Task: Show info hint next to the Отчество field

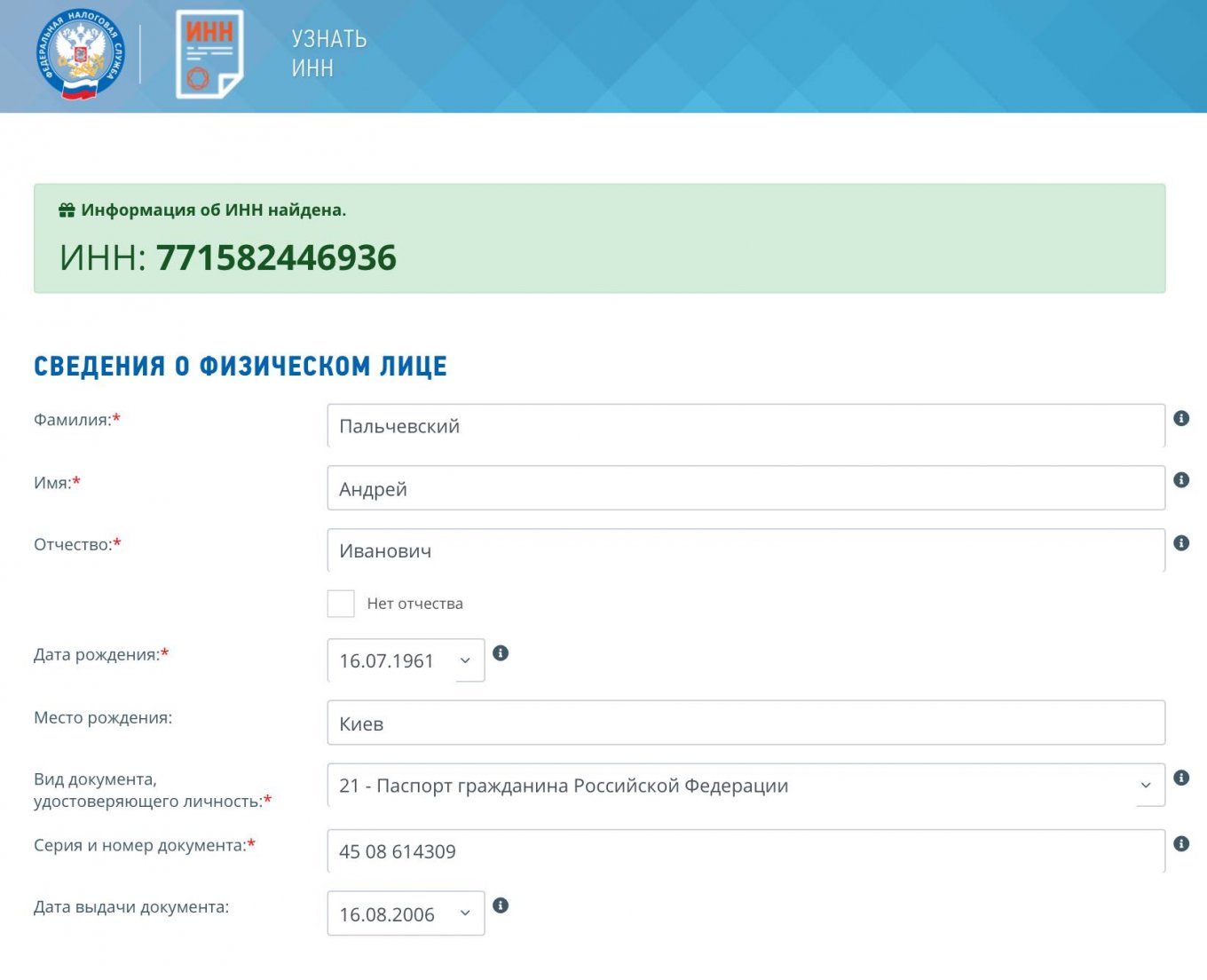Action: [x=1181, y=542]
